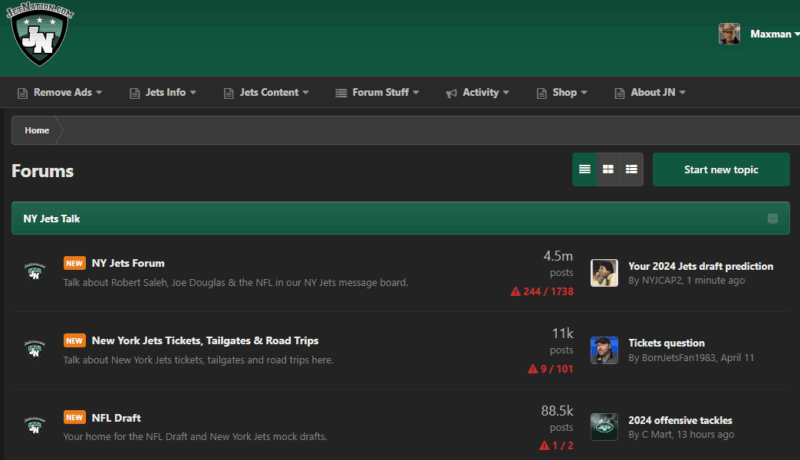
Task: Click NEW badge beside New York Jets Tickets
Action: click(x=74, y=341)
